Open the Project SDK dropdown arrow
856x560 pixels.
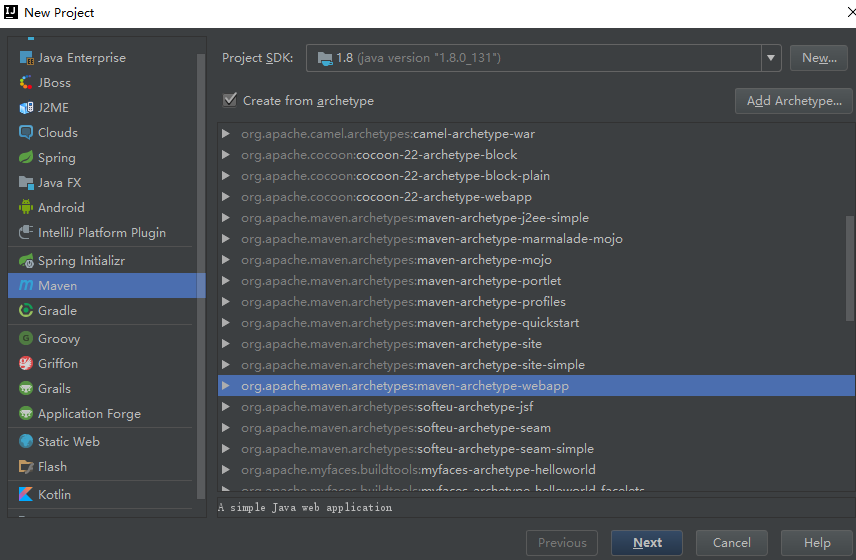click(x=771, y=58)
